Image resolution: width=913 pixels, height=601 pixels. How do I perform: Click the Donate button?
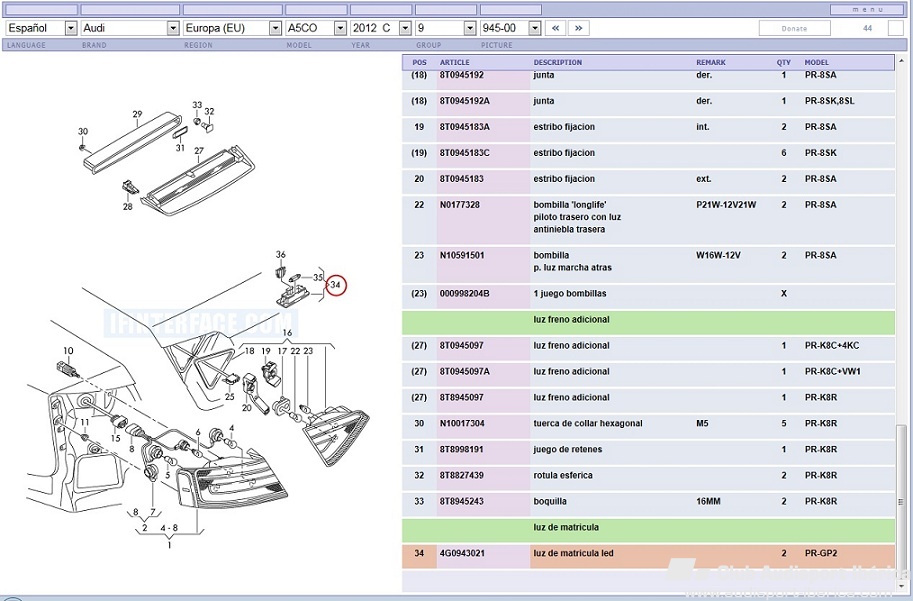click(795, 28)
